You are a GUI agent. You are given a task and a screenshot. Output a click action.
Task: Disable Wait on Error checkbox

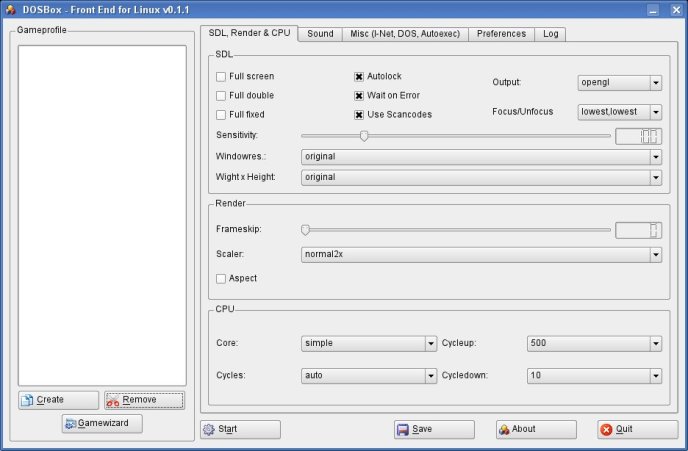point(359,96)
